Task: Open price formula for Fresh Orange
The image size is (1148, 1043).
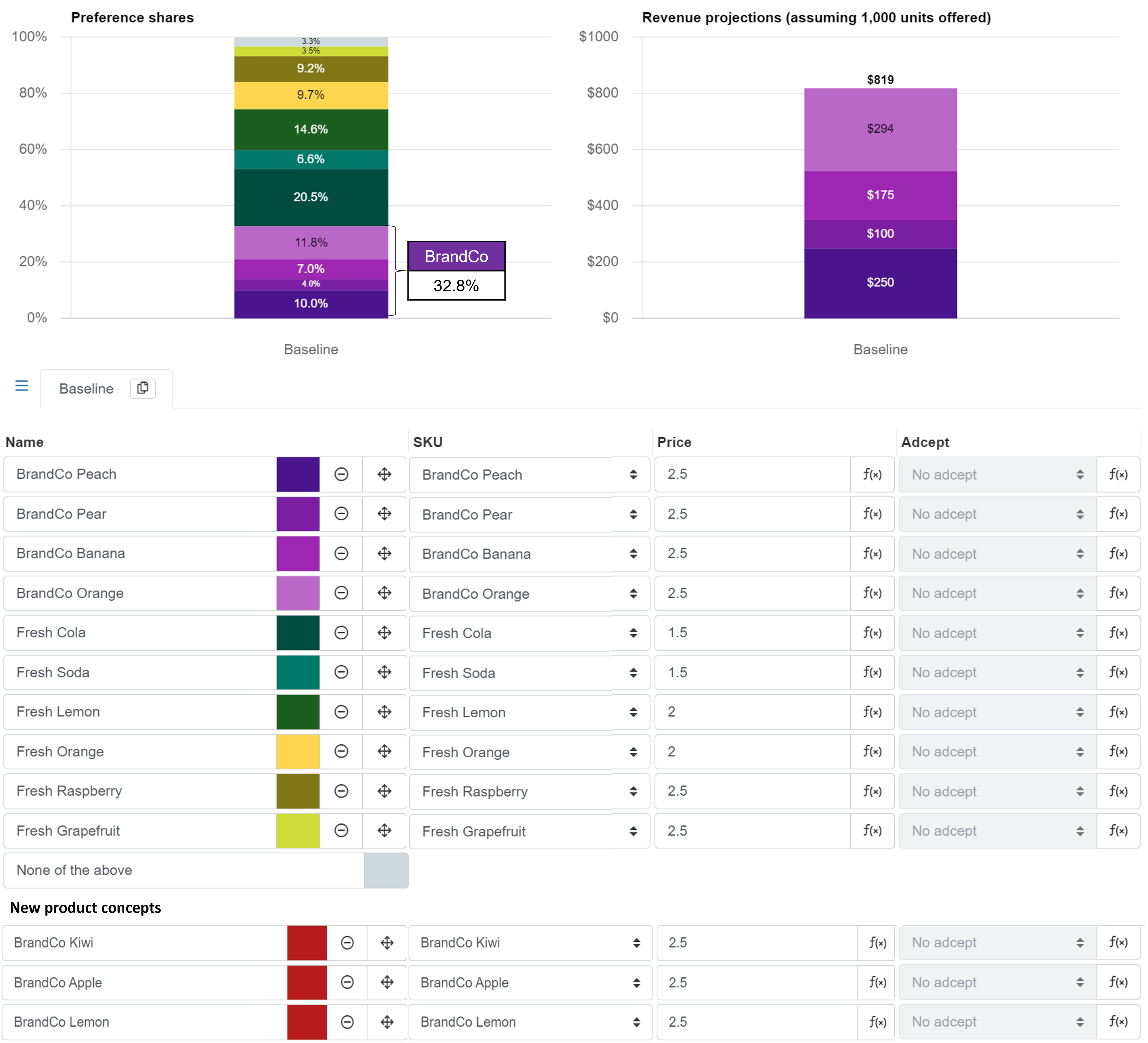Action: [872, 751]
